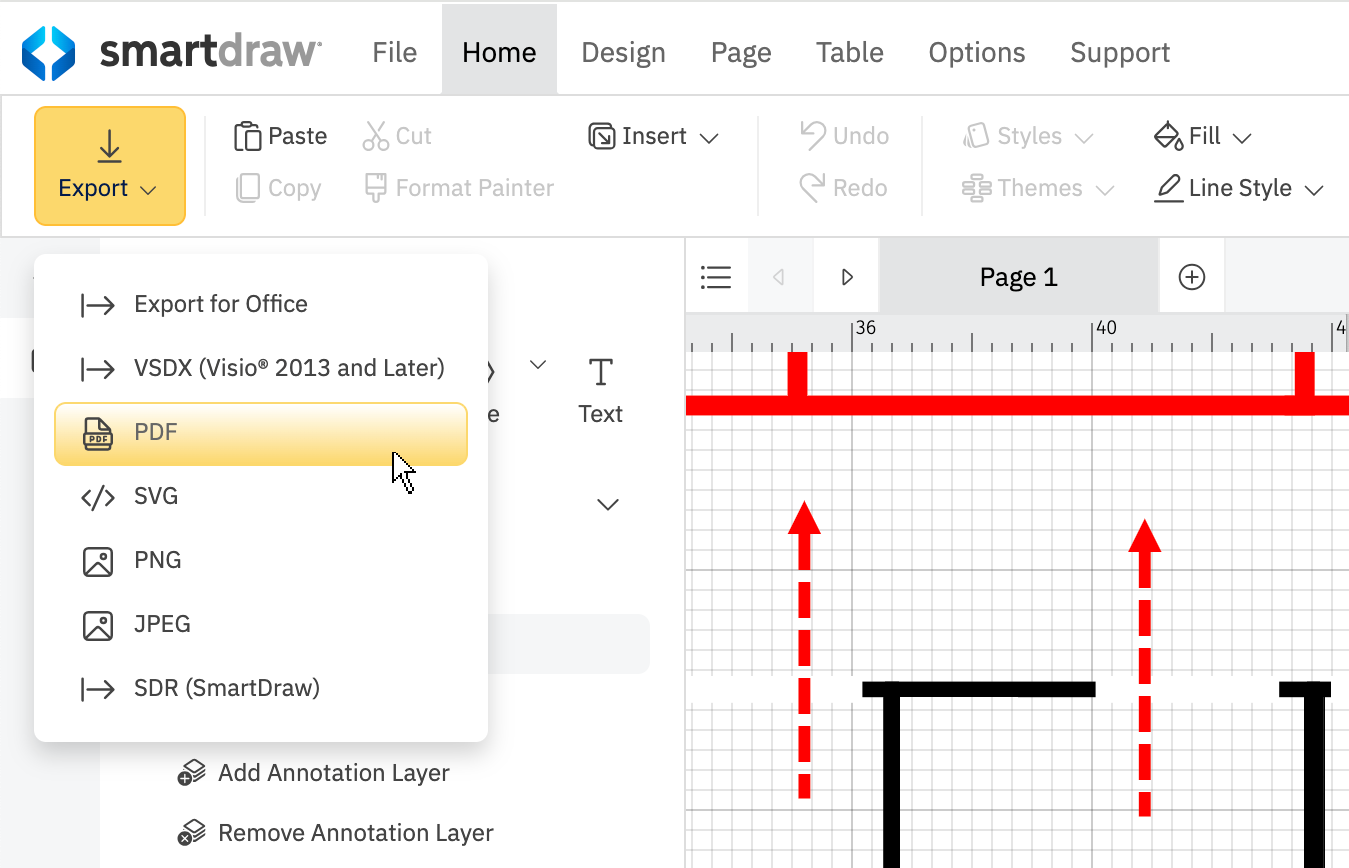Click the Redo icon

843,188
